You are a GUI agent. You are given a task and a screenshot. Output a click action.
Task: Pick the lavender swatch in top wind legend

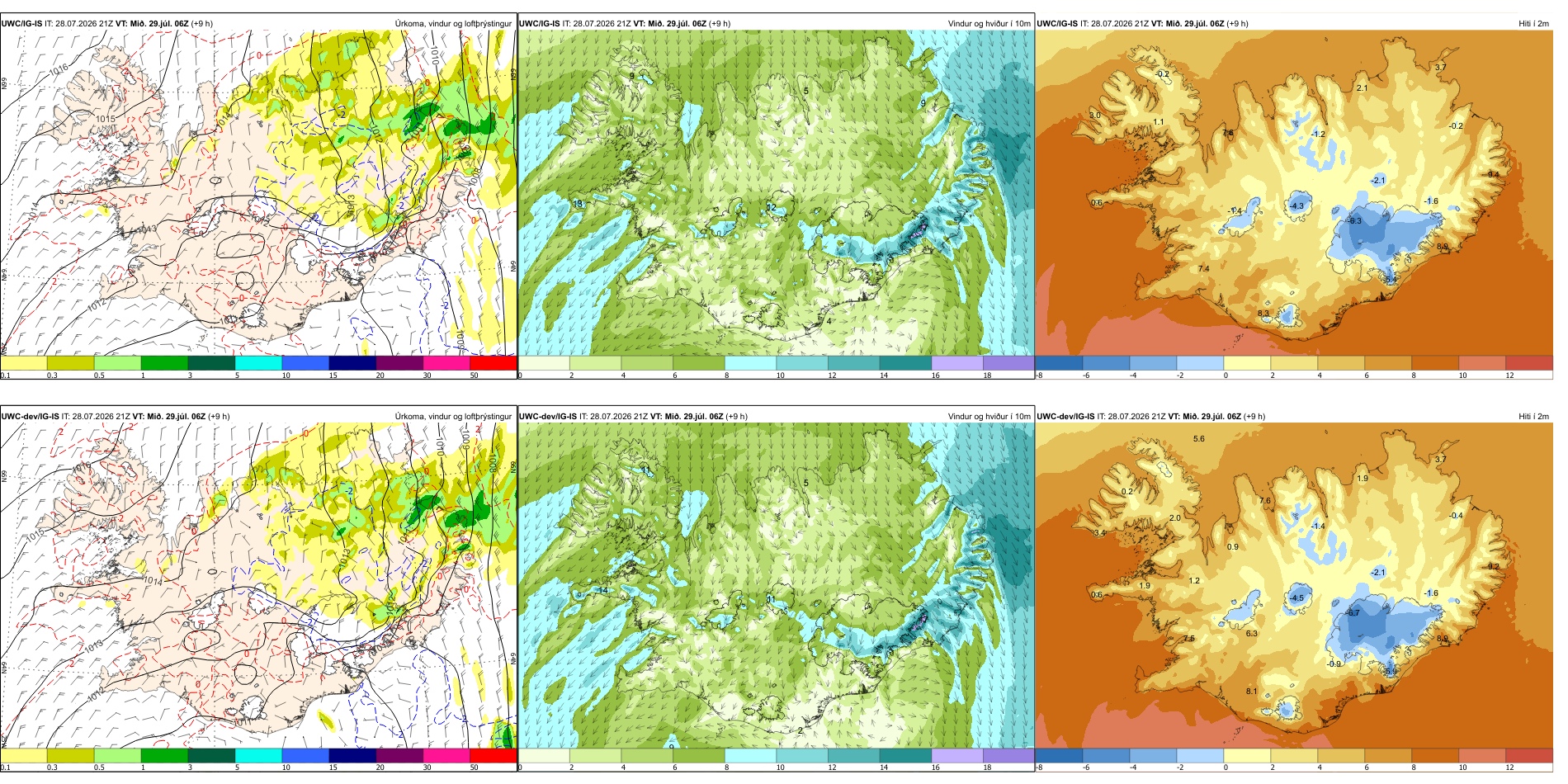(956, 363)
